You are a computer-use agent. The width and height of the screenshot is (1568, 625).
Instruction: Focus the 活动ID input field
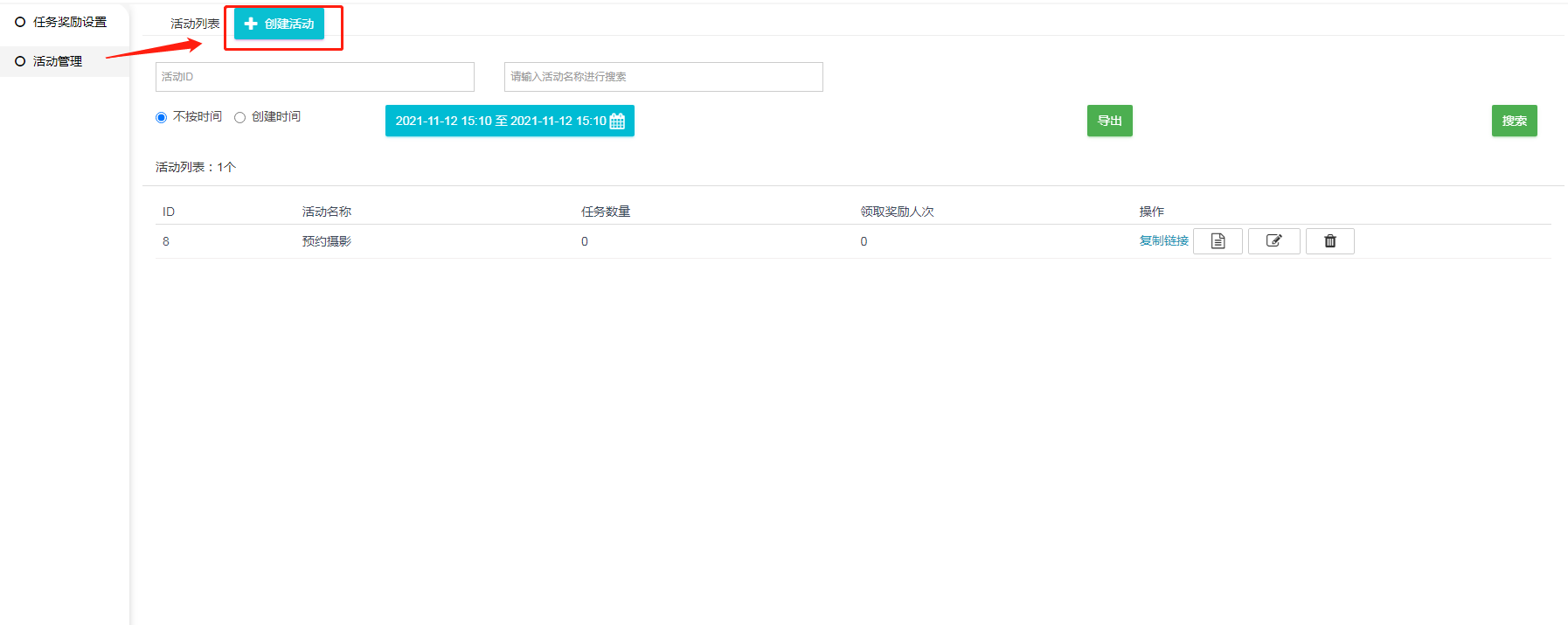click(315, 77)
